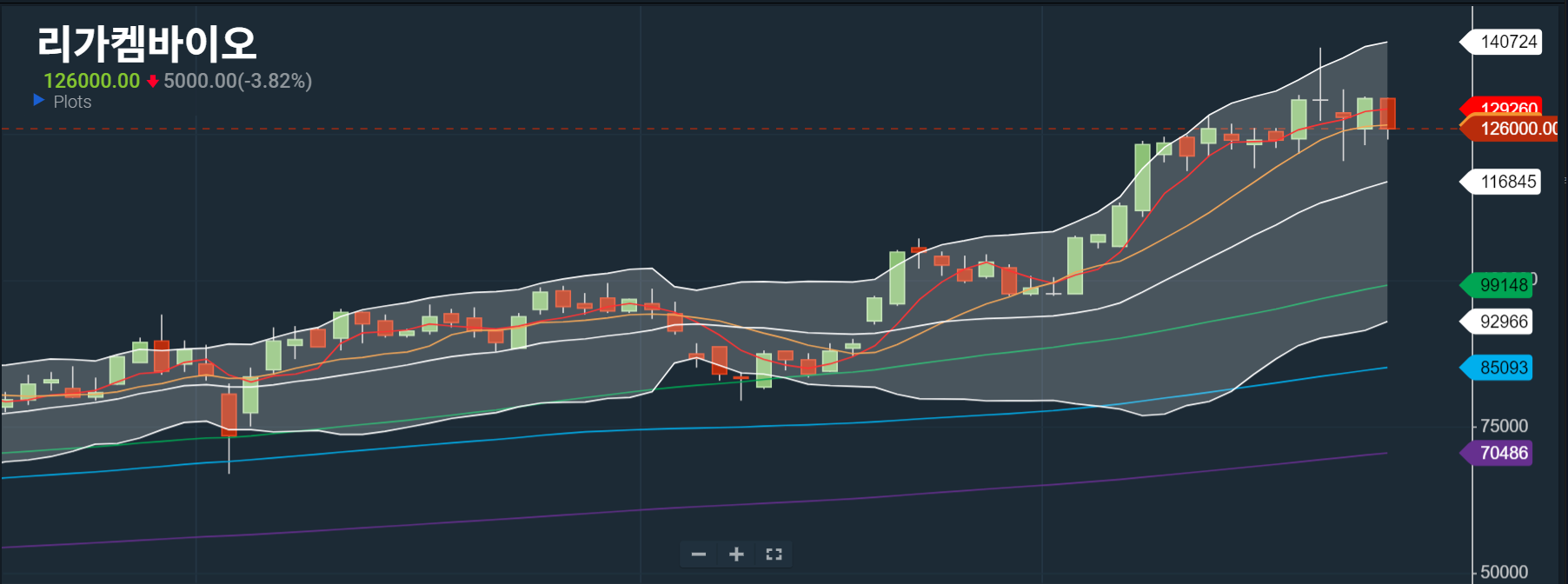
Task: Click the 리가켐바이오 stock title
Action: tap(146, 43)
